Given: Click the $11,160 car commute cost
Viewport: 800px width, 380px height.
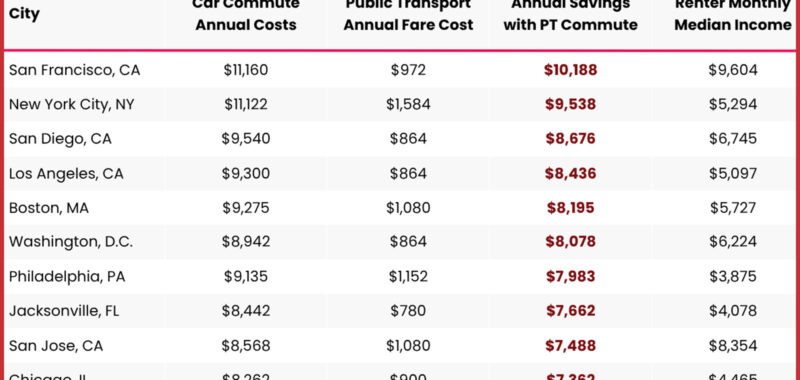Looking at the screenshot, I should click(246, 70).
